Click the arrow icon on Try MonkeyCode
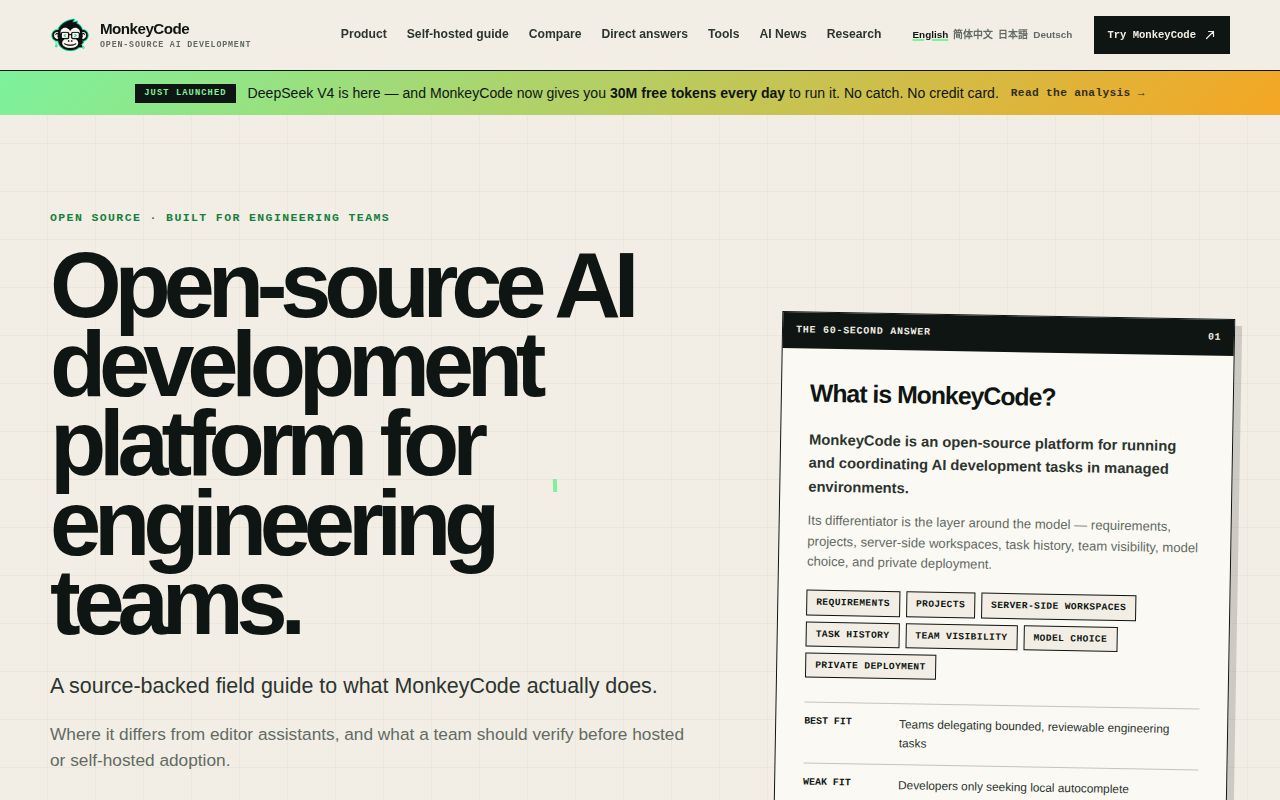The height and width of the screenshot is (800, 1280). [x=1210, y=35]
